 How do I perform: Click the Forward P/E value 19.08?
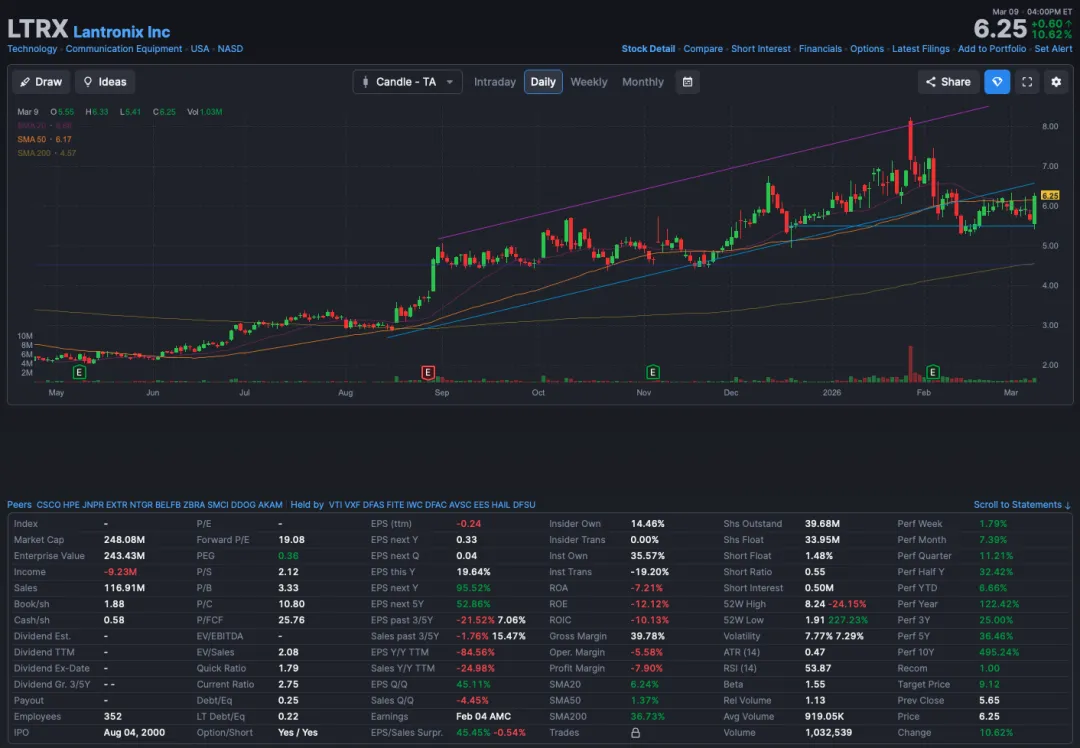tap(291, 540)
